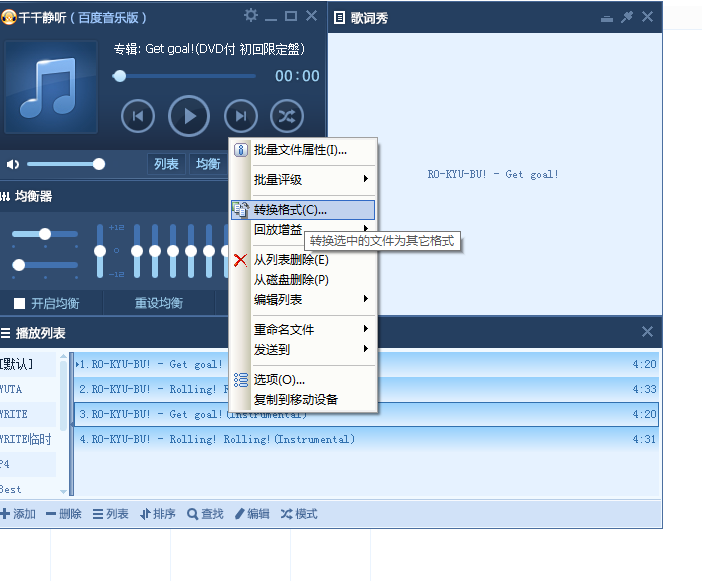Image resolution: width=702 pixels, height=581 pixels.
Task: Click the 添加 add button
Action: coord(18,514)
